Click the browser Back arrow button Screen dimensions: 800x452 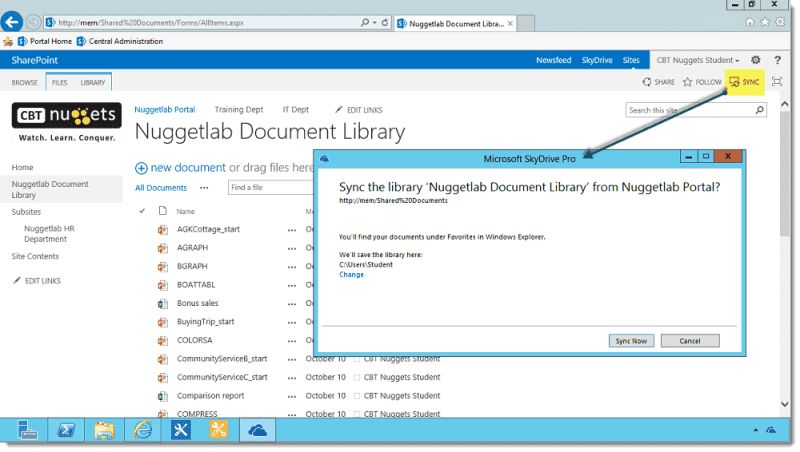[12, 22]
